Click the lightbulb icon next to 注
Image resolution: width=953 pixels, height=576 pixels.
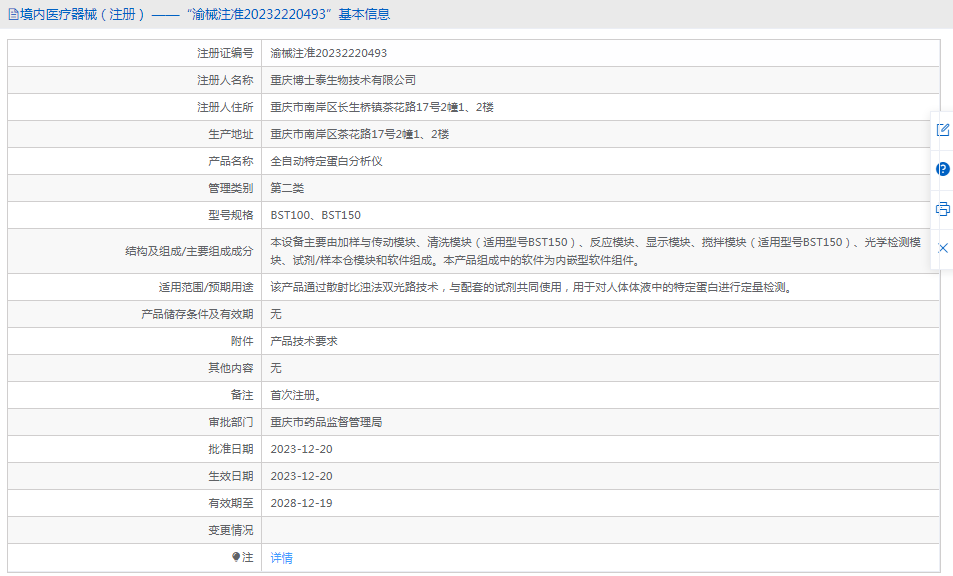pos(236,557)
